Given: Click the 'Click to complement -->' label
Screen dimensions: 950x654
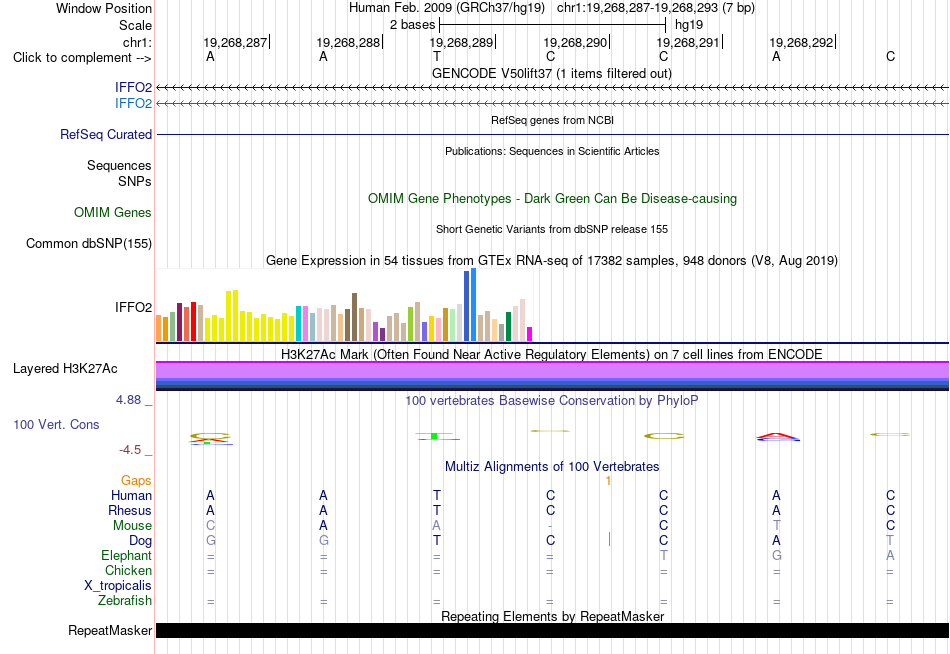Looking at the screenshot, I should point(82,58).
